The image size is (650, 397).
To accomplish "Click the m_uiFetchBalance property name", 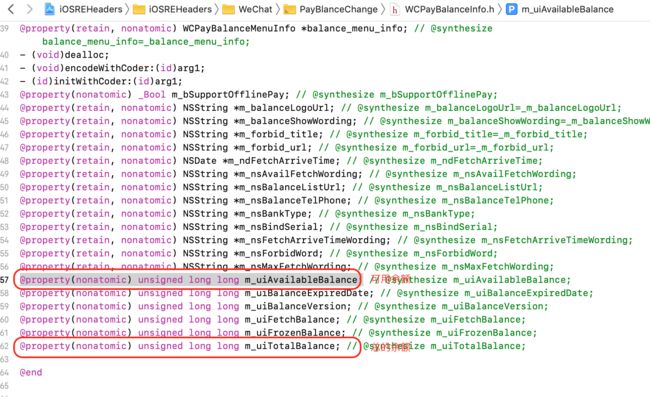I will tap(289, 320).
